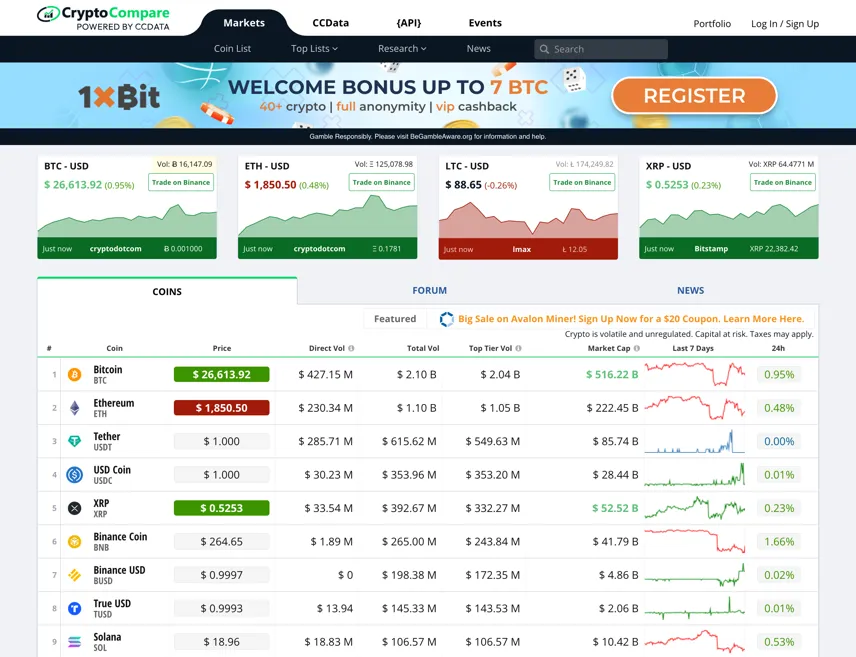Click the XRP price $ 0.5253 button
Screen dimensions: 856x657
pyautogui.click(x=222, y=508)
